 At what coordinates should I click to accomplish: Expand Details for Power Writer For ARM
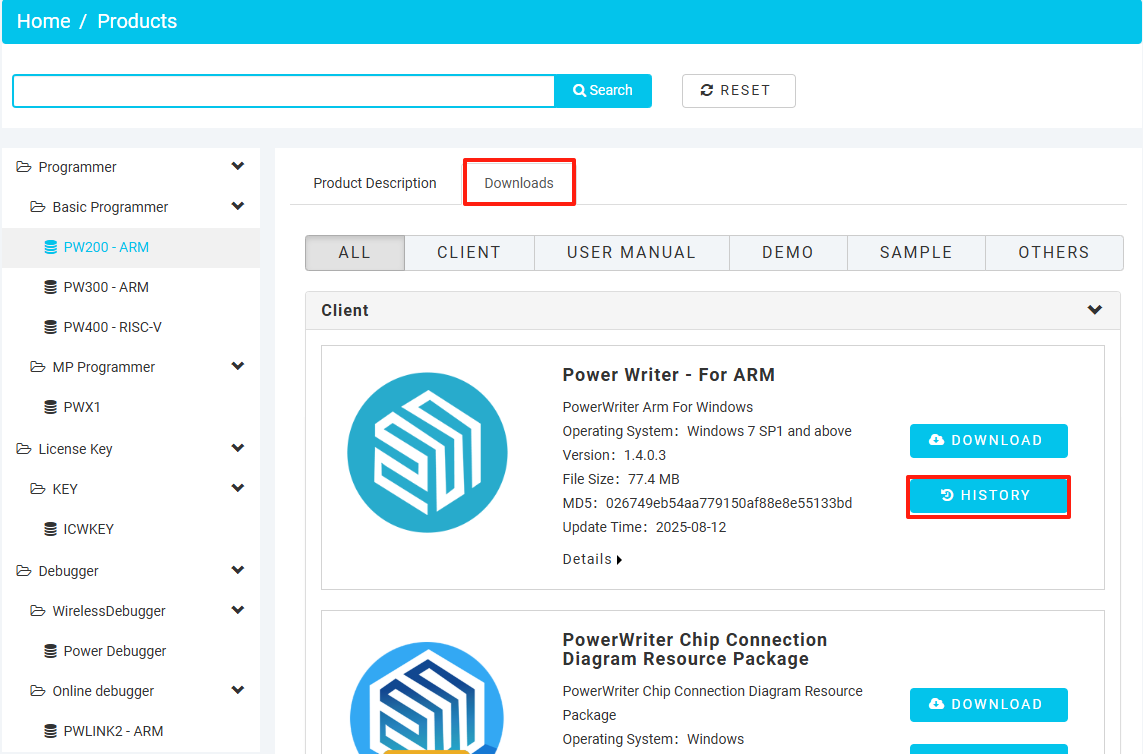(592, 559)
